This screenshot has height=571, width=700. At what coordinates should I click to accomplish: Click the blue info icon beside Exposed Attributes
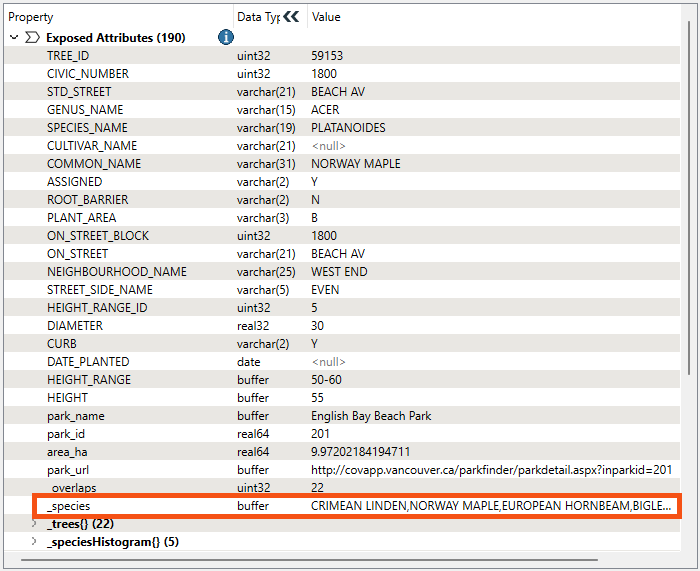pyautogui.click(x=226, y=37)
